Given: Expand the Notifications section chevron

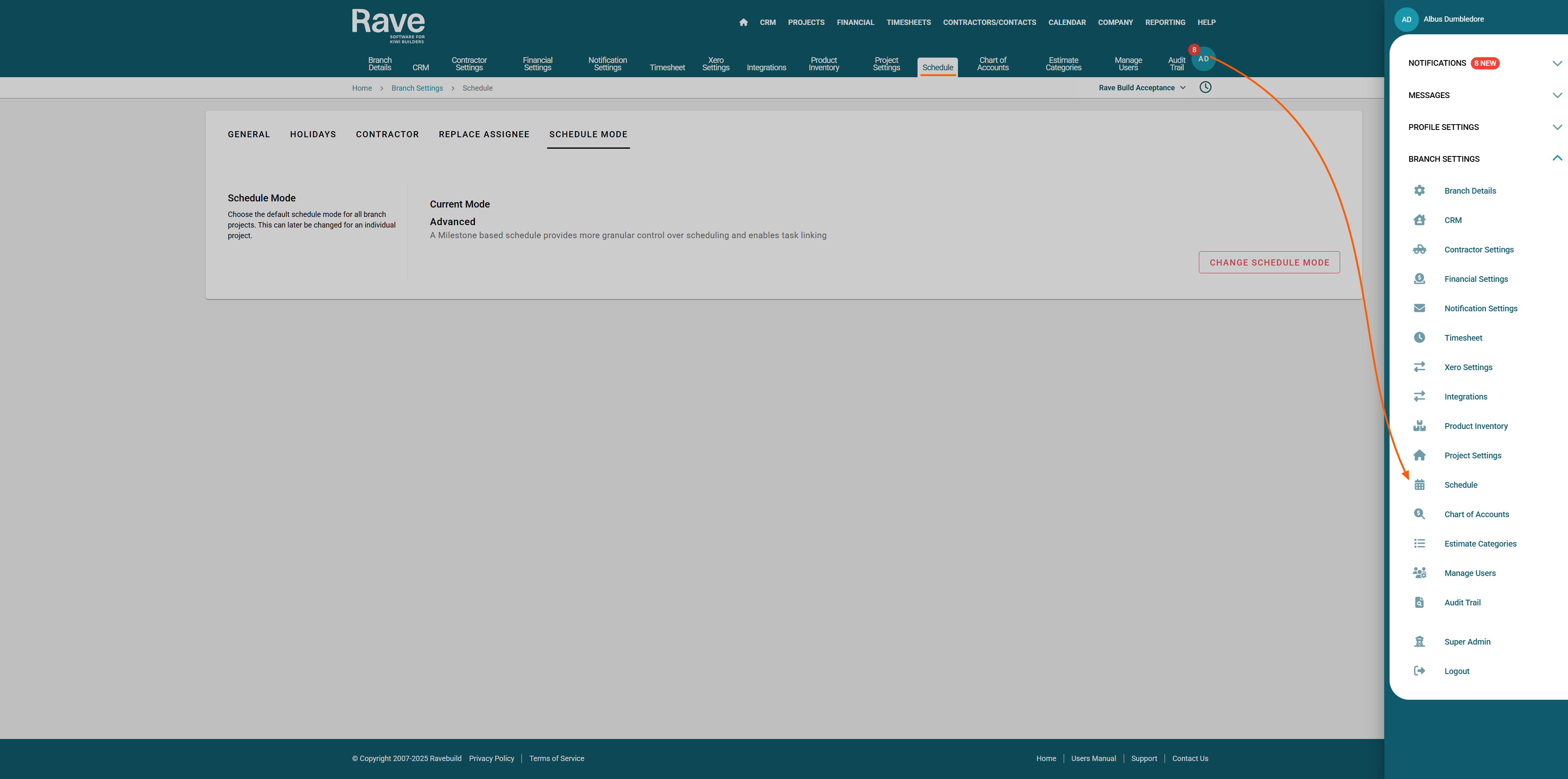Looking at the screenshot, I should coord(1557,63).
